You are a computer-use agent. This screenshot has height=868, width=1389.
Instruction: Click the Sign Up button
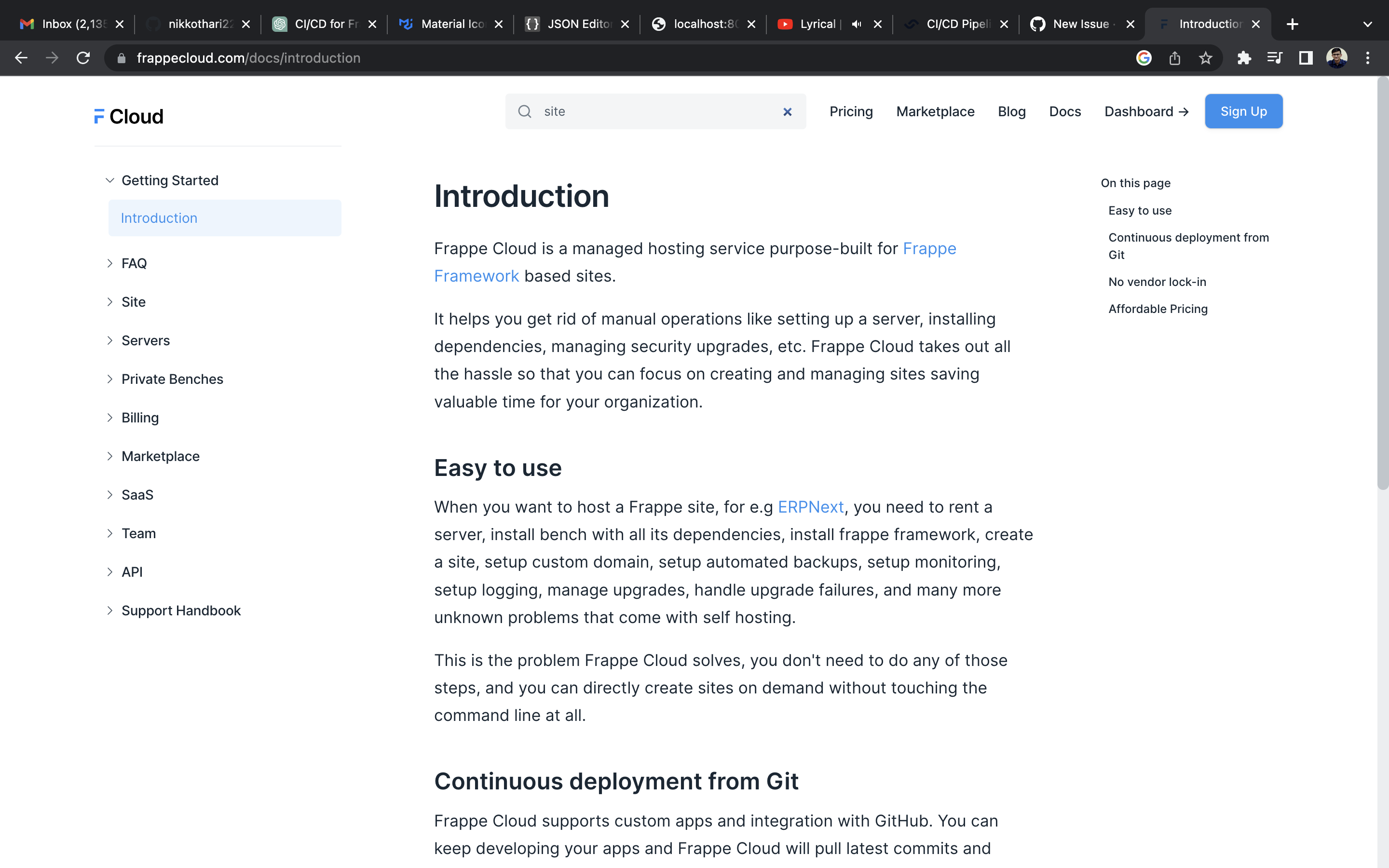[1243, 111]
